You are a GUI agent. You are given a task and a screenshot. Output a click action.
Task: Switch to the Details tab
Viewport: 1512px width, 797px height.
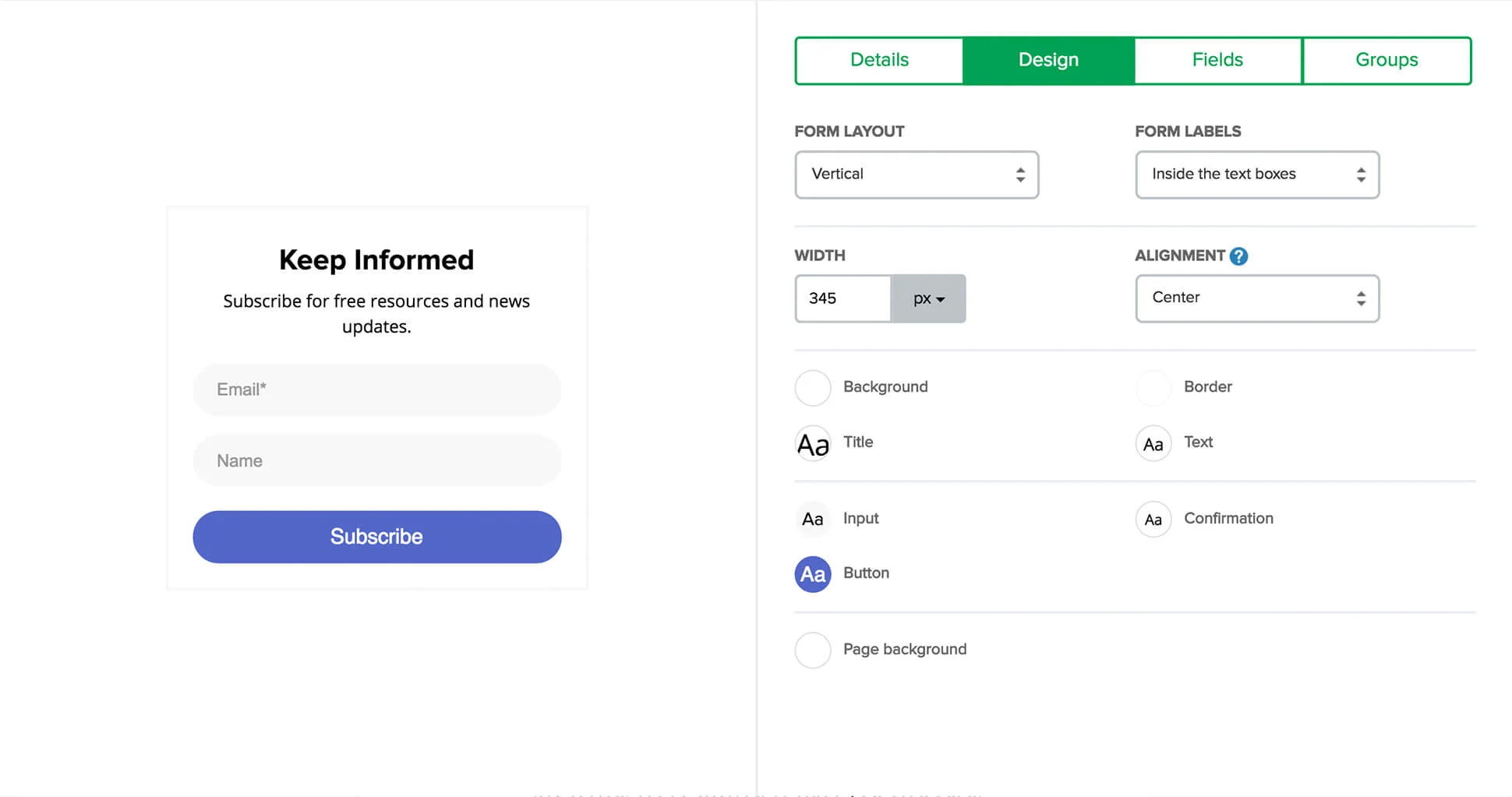tap(879, 60)
